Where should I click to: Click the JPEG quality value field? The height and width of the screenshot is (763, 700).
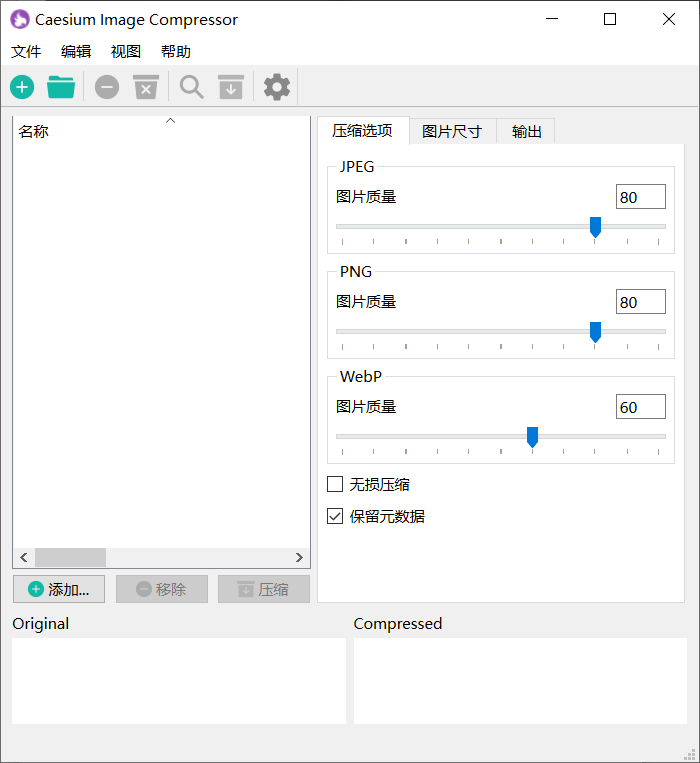(641, 197)
